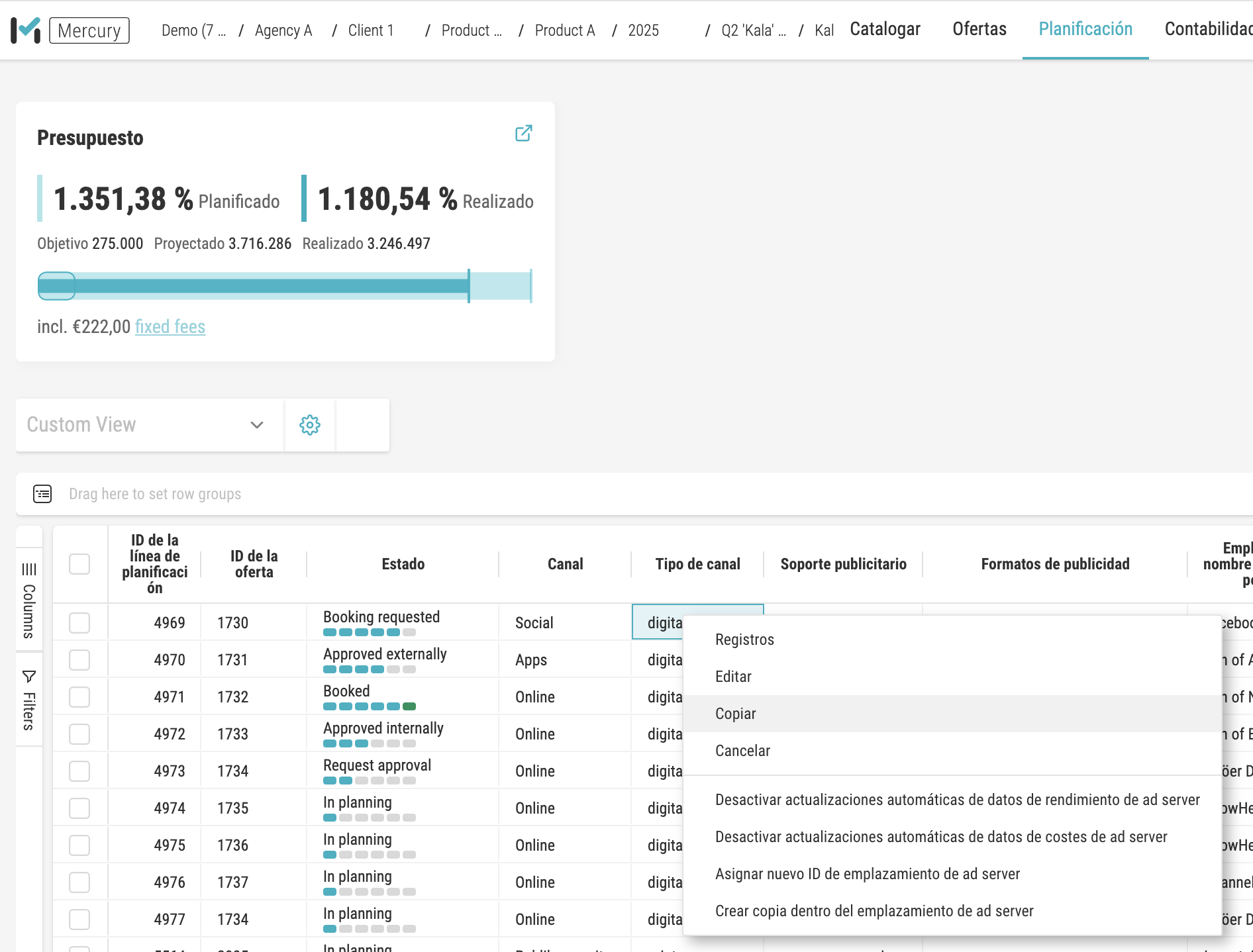Open the Contabilidad tab
This screenshot has width=1253, height=952.
pyautogui.click(x=1209, y=29)
